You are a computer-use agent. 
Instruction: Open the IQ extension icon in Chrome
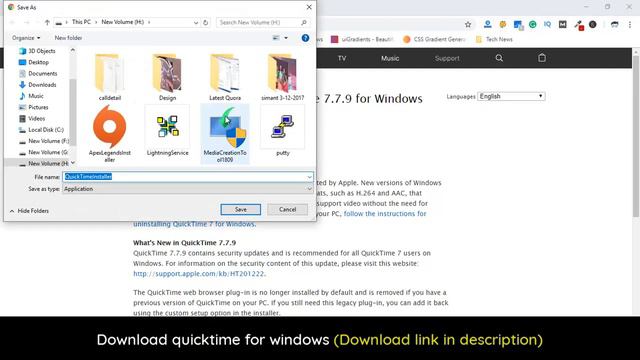[x=547, y=25]
